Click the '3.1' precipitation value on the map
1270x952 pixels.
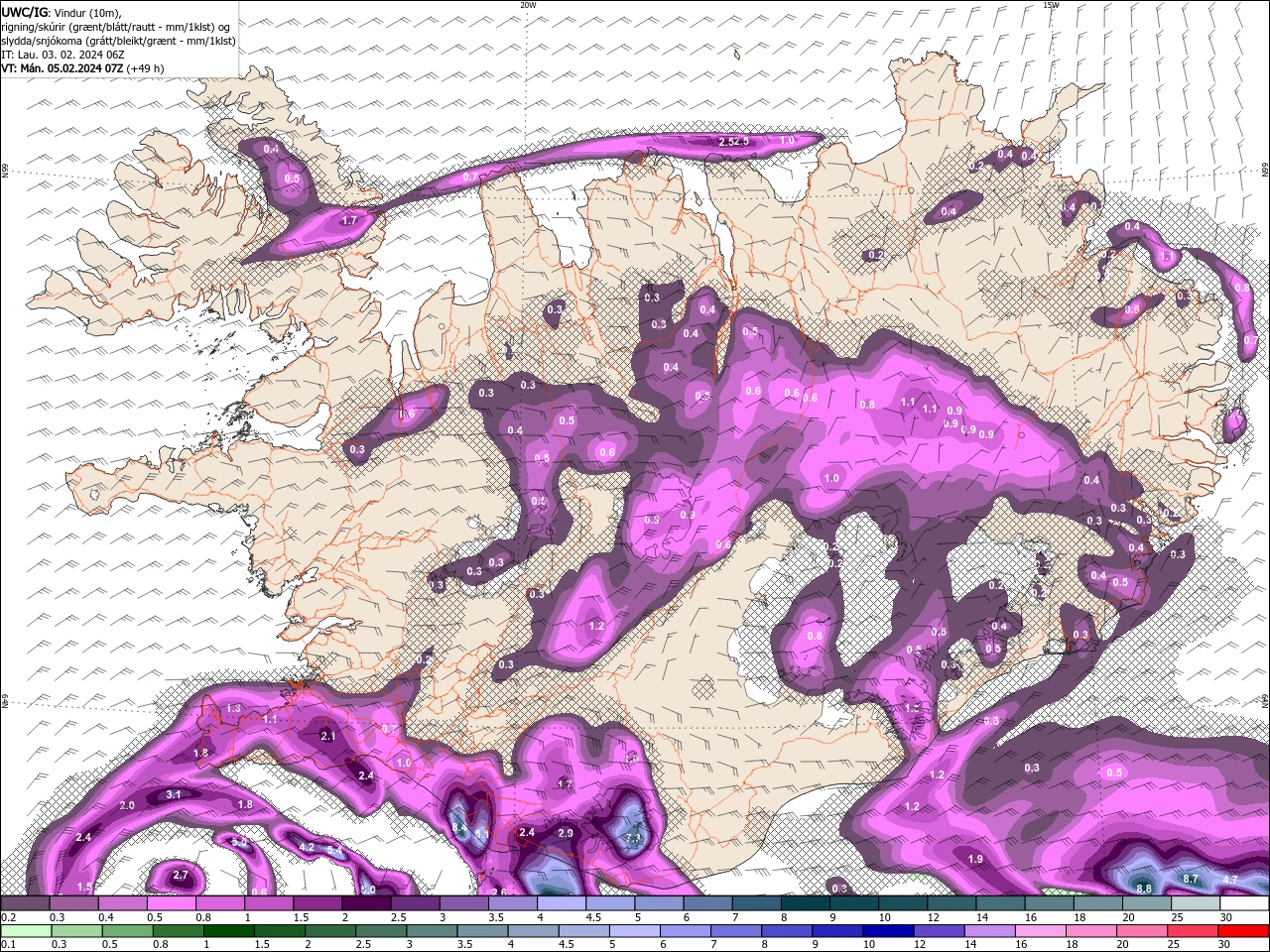174,794
